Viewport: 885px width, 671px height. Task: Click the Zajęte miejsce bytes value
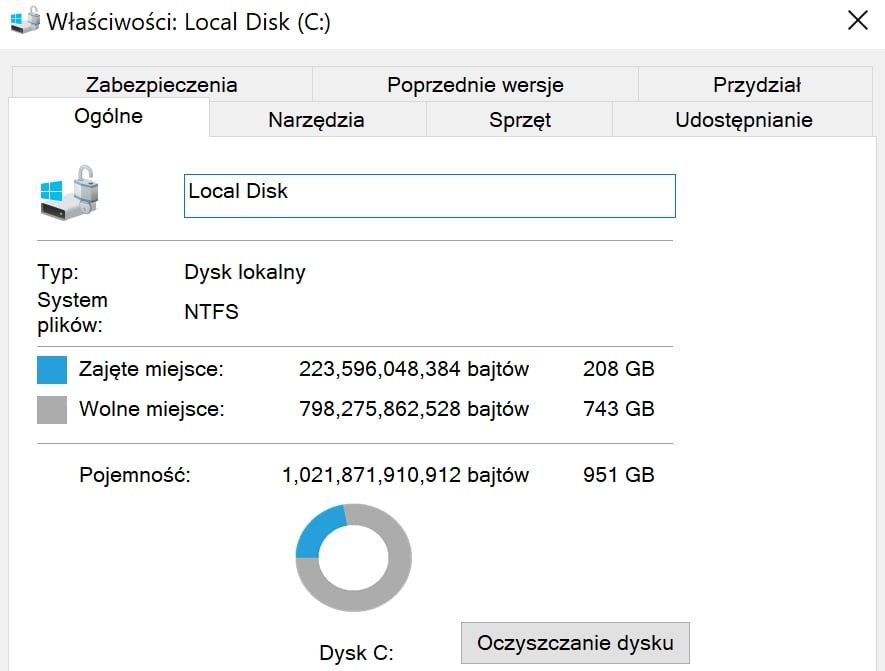click(x=413, y=370)
